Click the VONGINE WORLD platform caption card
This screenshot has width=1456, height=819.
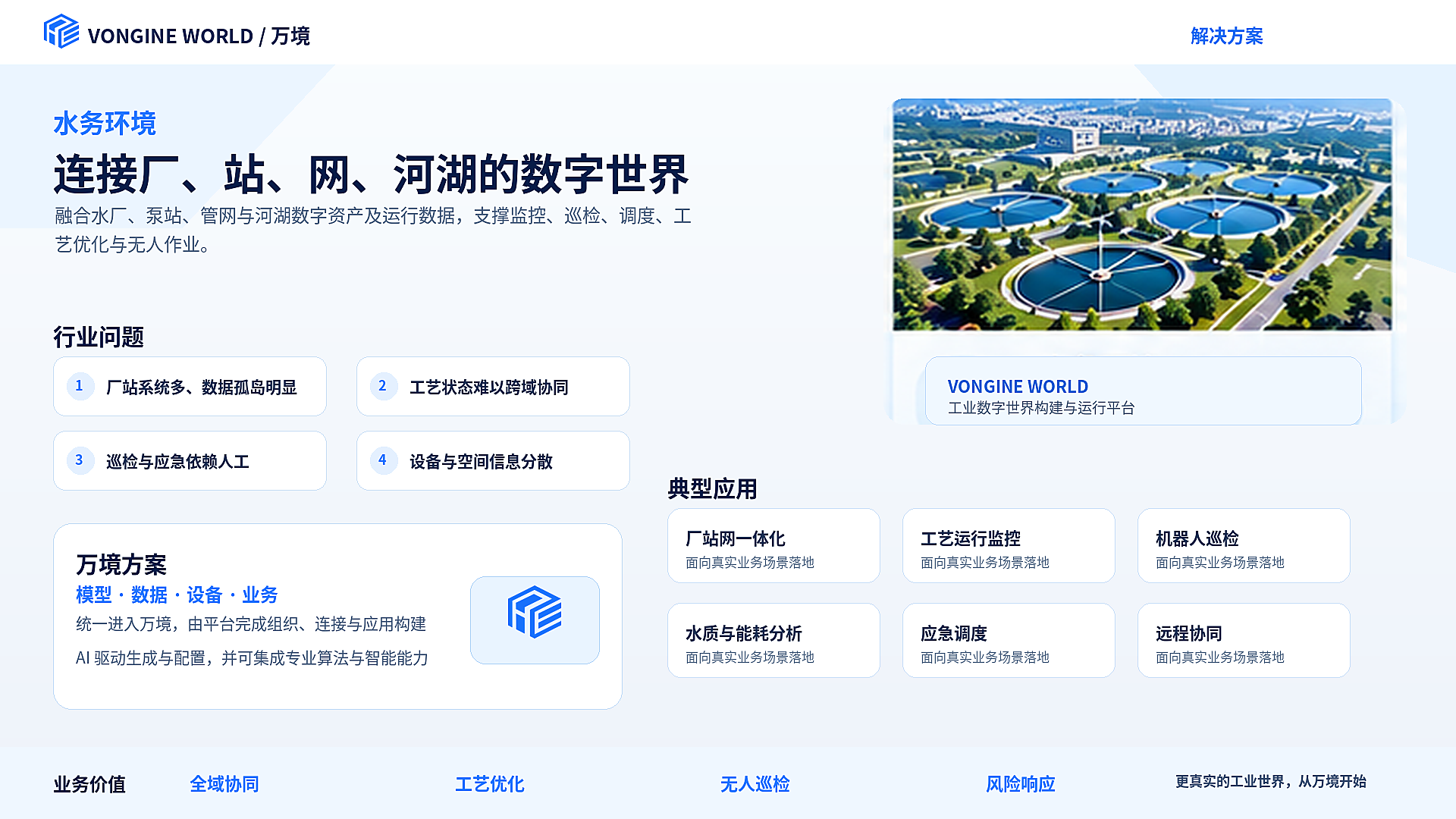click(1143, 391)
